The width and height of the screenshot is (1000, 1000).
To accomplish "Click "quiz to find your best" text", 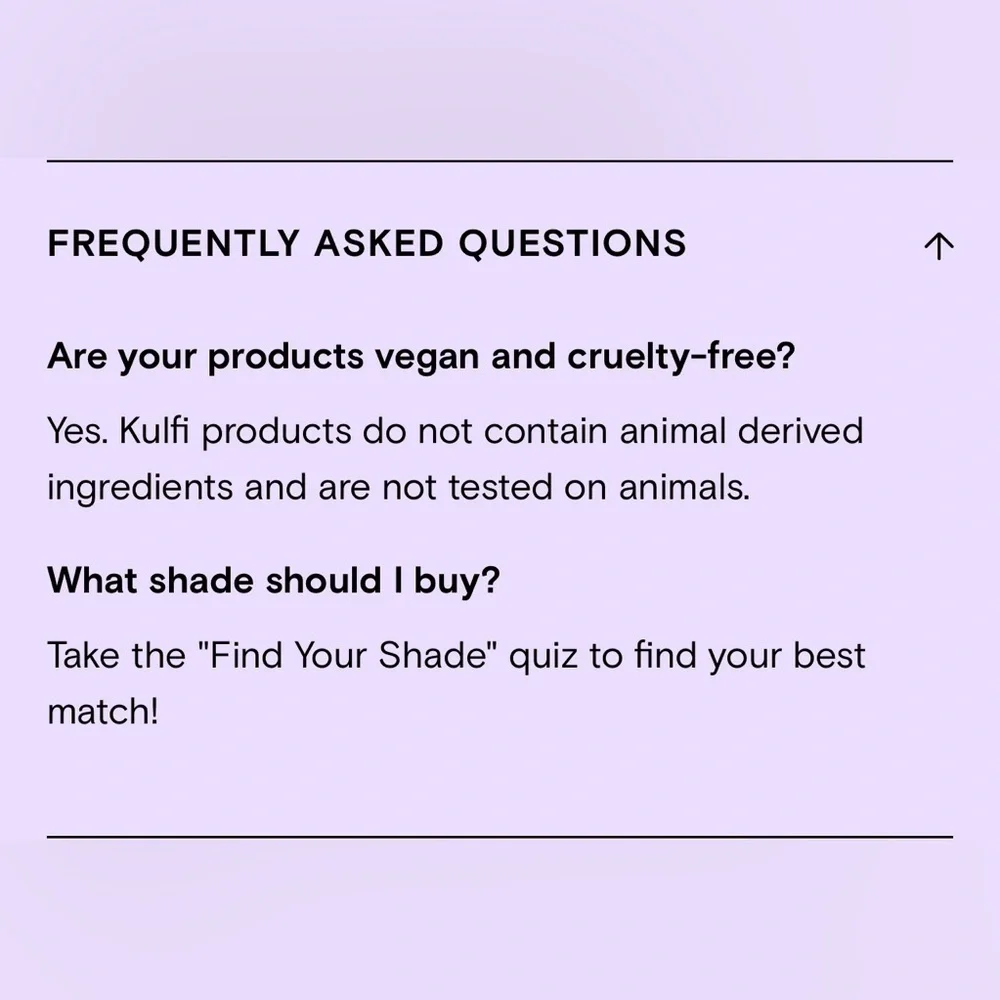I will coord(687,656).
